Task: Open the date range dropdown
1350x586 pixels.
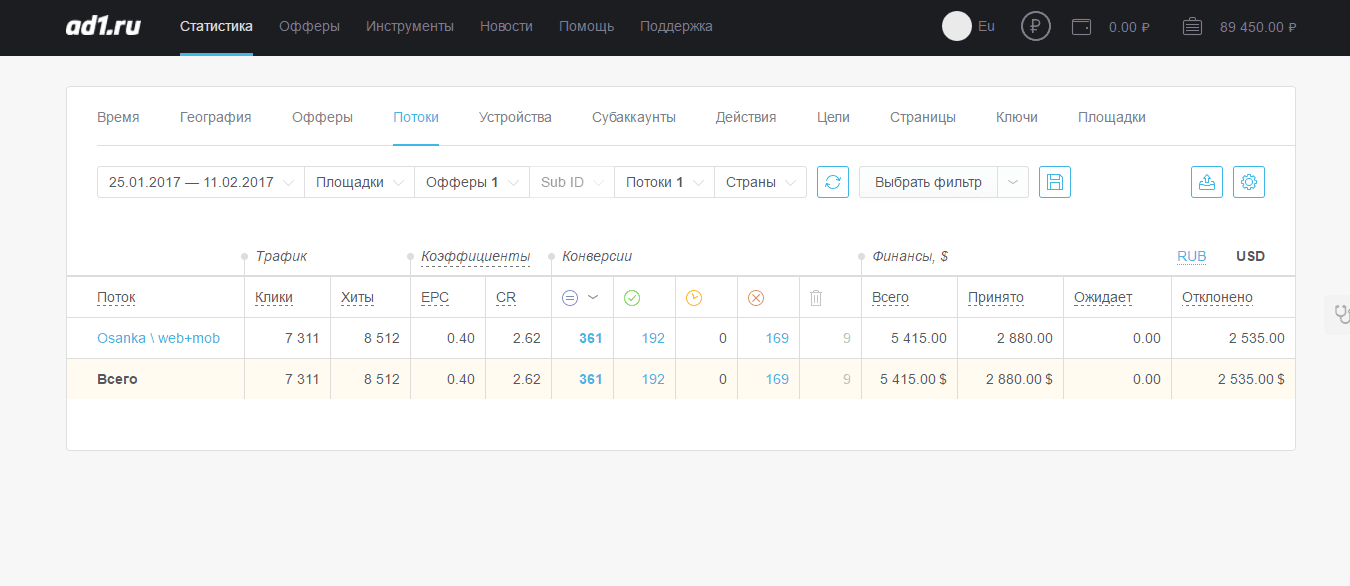Action: 201,182
